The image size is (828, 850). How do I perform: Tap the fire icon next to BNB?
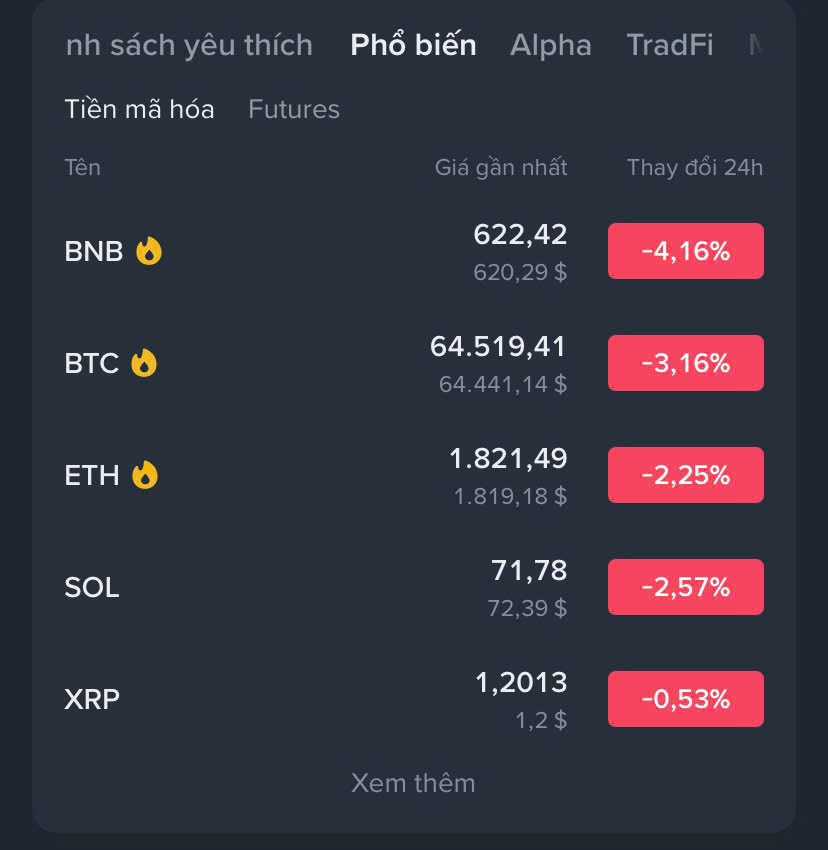pyautogui.click(x=149, y=251)
